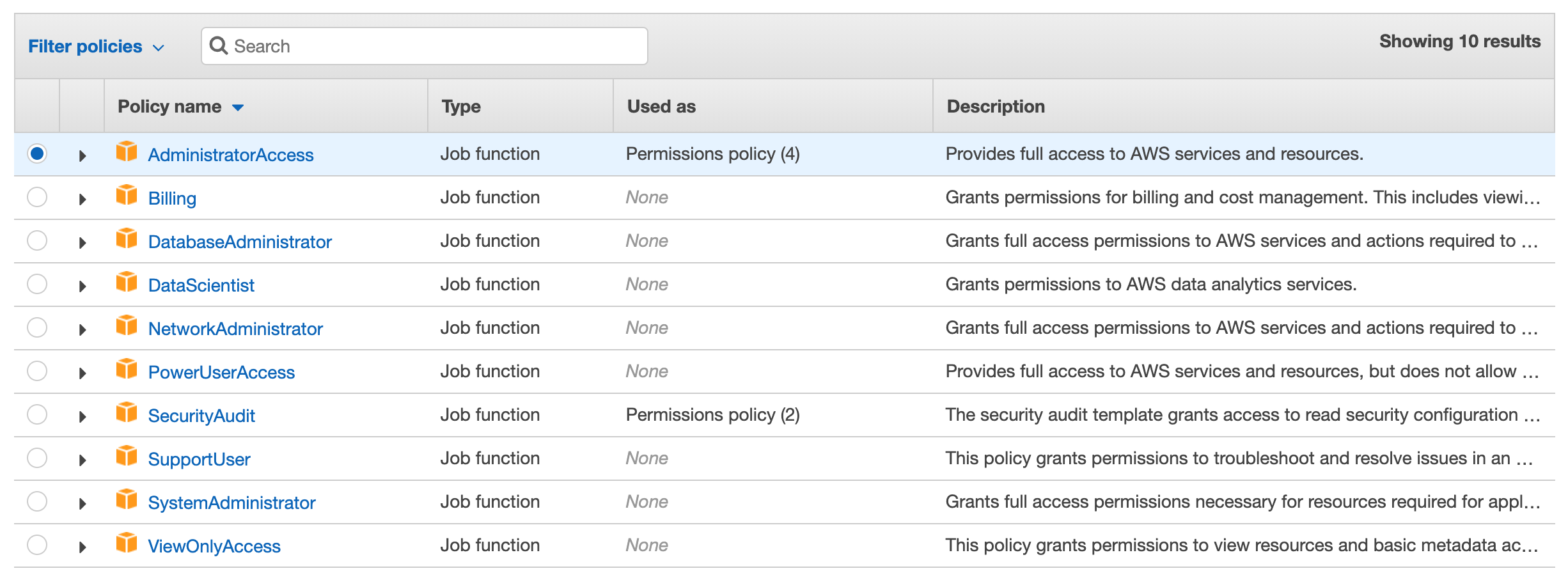Viewport: 1568px width, 587px height.
Task: Select the NetworkAdministrator radio button
Action: pos(37,327)
